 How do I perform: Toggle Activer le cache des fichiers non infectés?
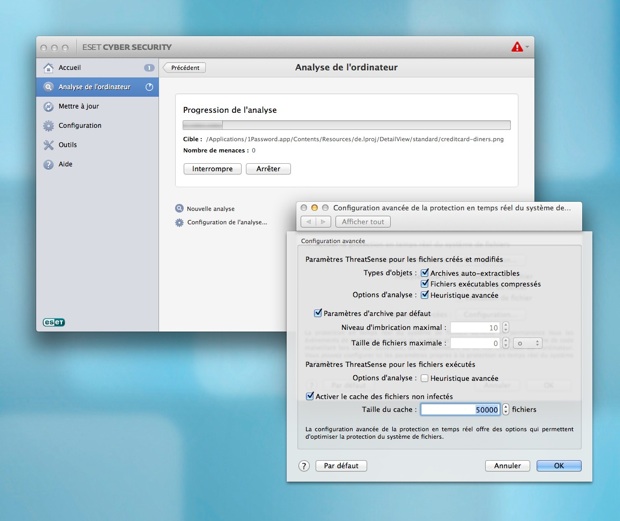(x=310, y=396)
